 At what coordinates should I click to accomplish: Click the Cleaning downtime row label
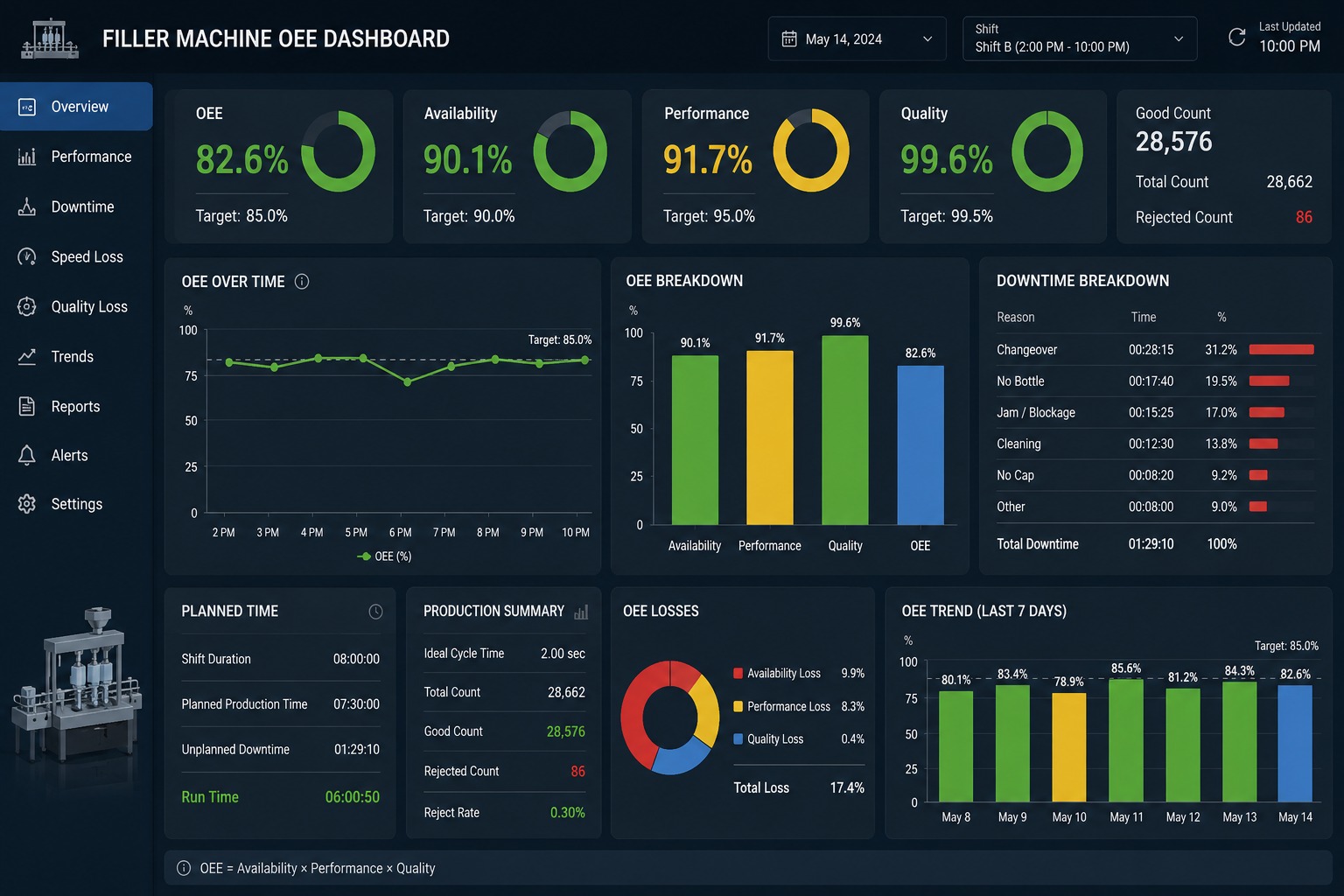(x=1018, y=444)
